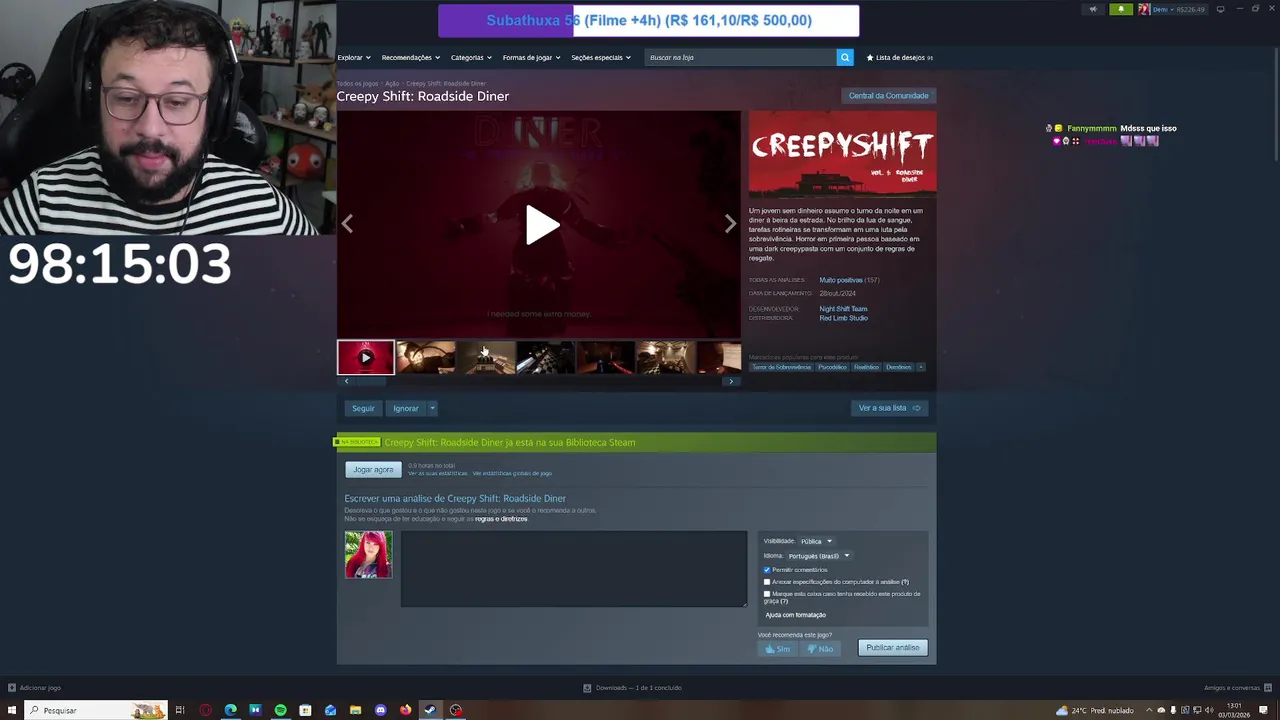Go to previous media with left arrow

coord(347,224)
